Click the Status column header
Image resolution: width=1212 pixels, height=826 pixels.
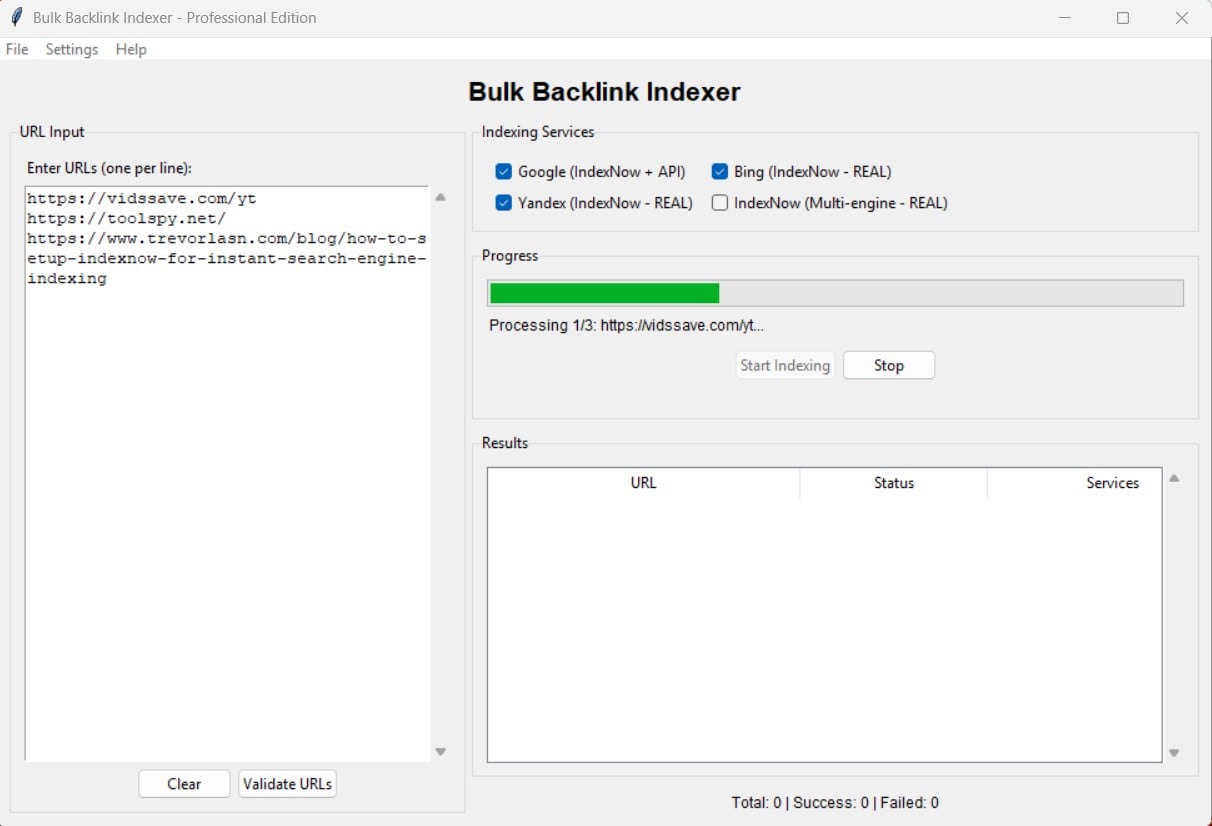[x=893, y=483]
